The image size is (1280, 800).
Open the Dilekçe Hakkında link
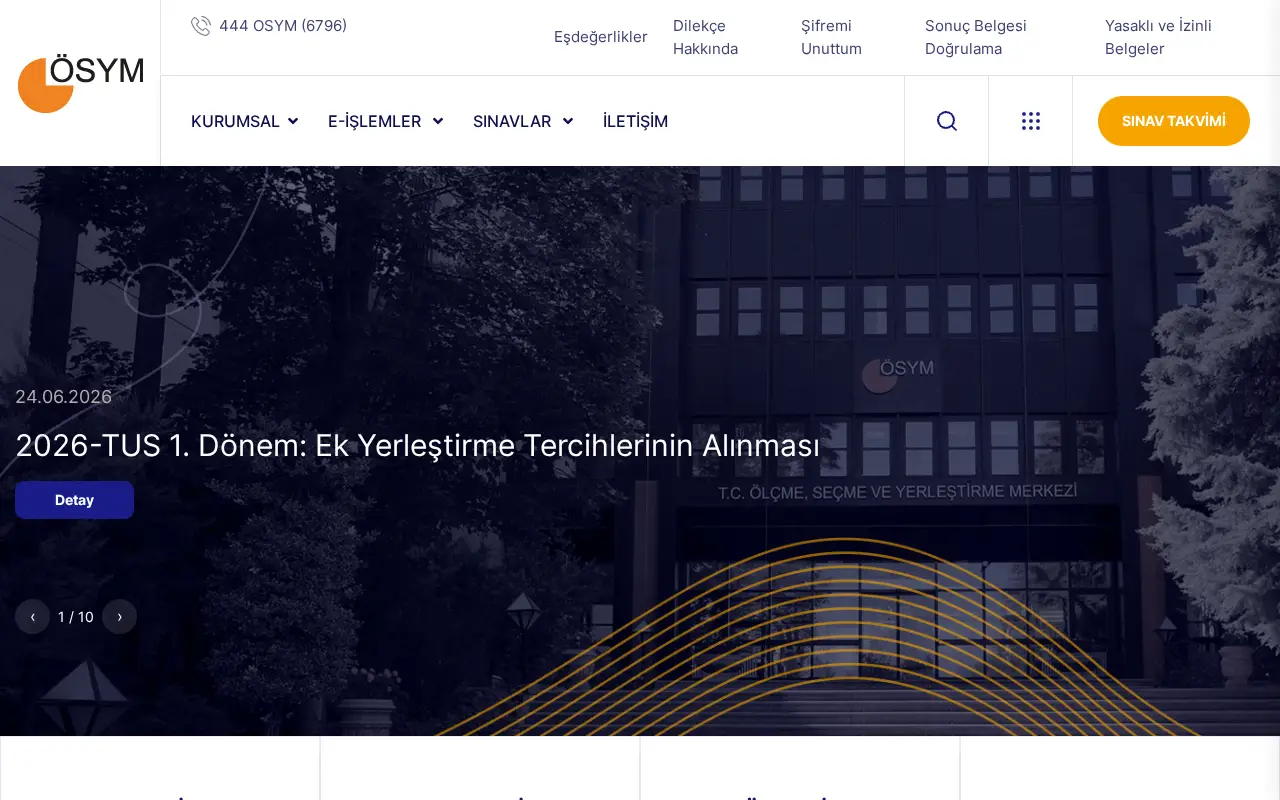tap(706, 37)
